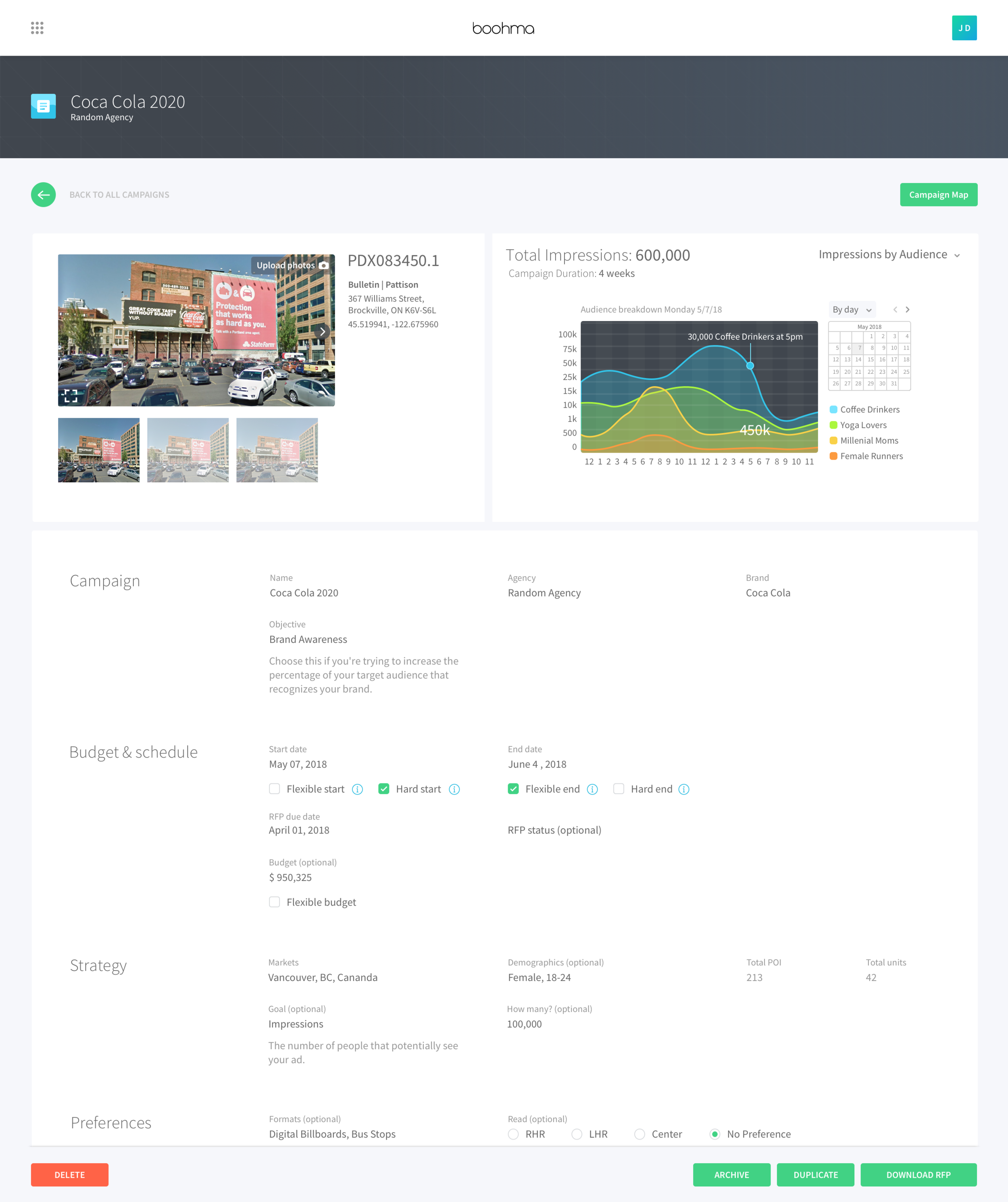Open the apps grid menu icon
Image resolution: width=1008 pixels, height=1202 pixels.
pos(37,28)
